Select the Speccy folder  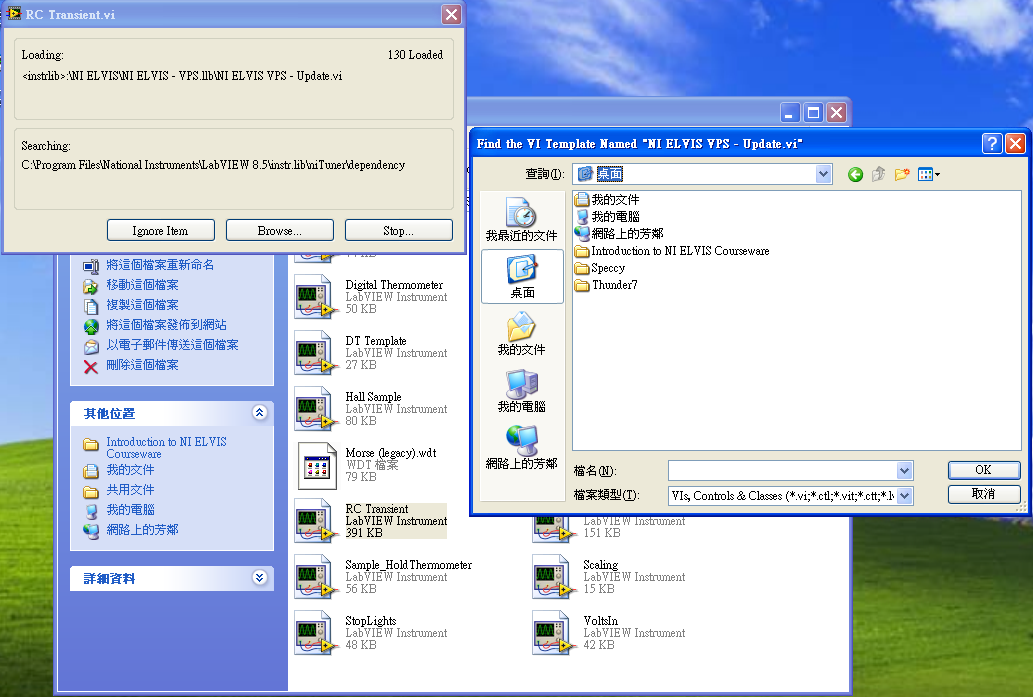coord(600,267)
